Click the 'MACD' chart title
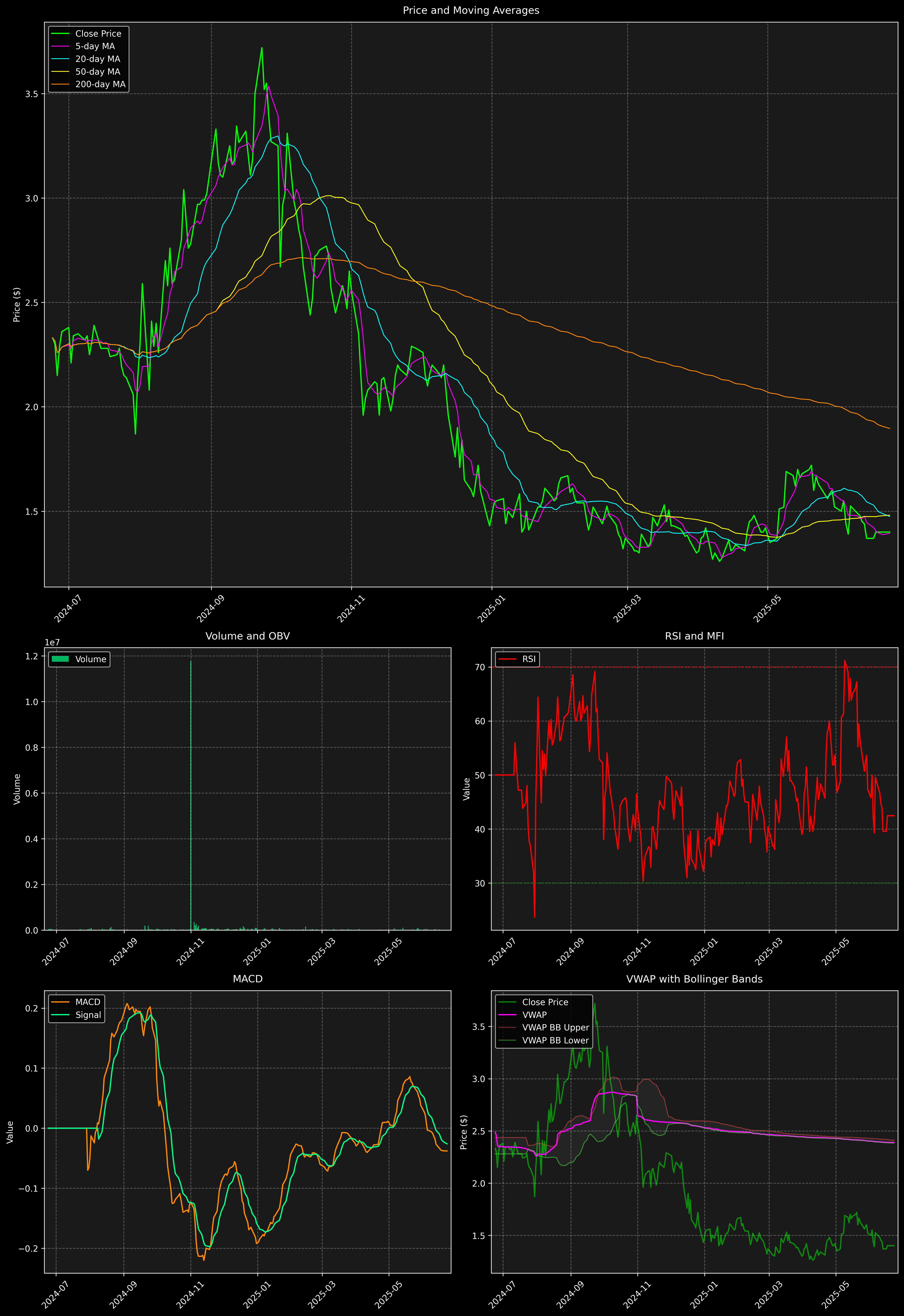904x1316 pixels. click(x=248, y=979)
